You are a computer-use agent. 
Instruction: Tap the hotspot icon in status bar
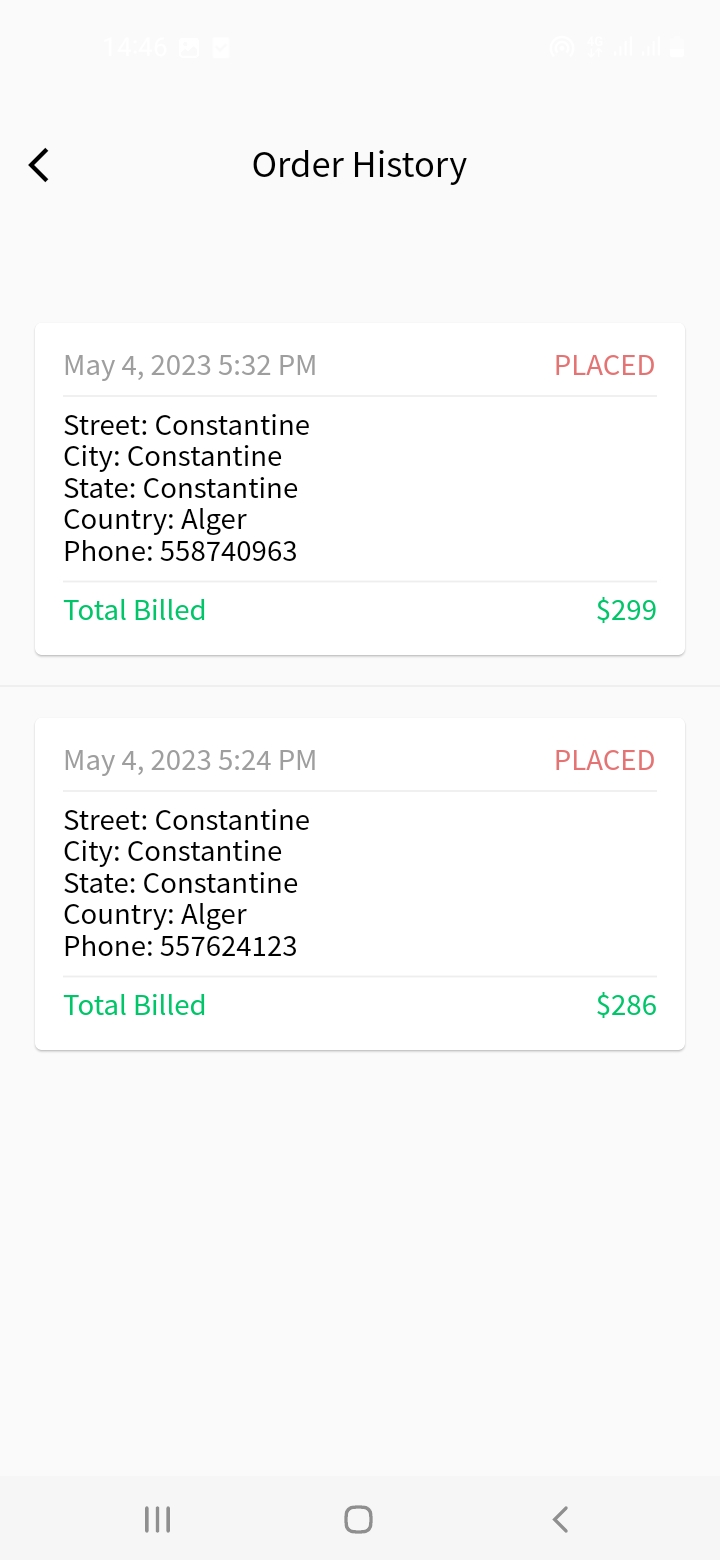point(562,47)
